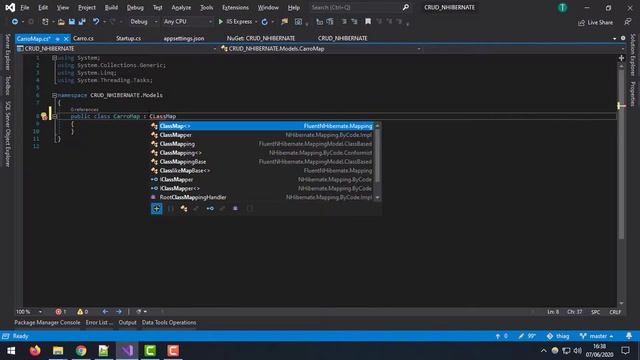Click the New Project toolbar icon
640x360 pixels.
[45, 22]
